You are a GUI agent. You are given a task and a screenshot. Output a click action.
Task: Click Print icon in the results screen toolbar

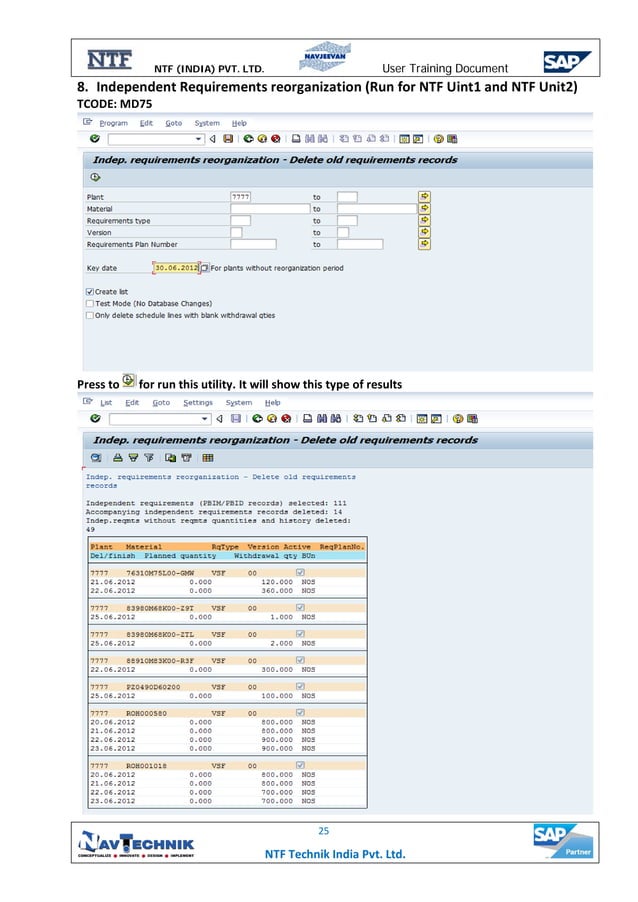[308, 419]
